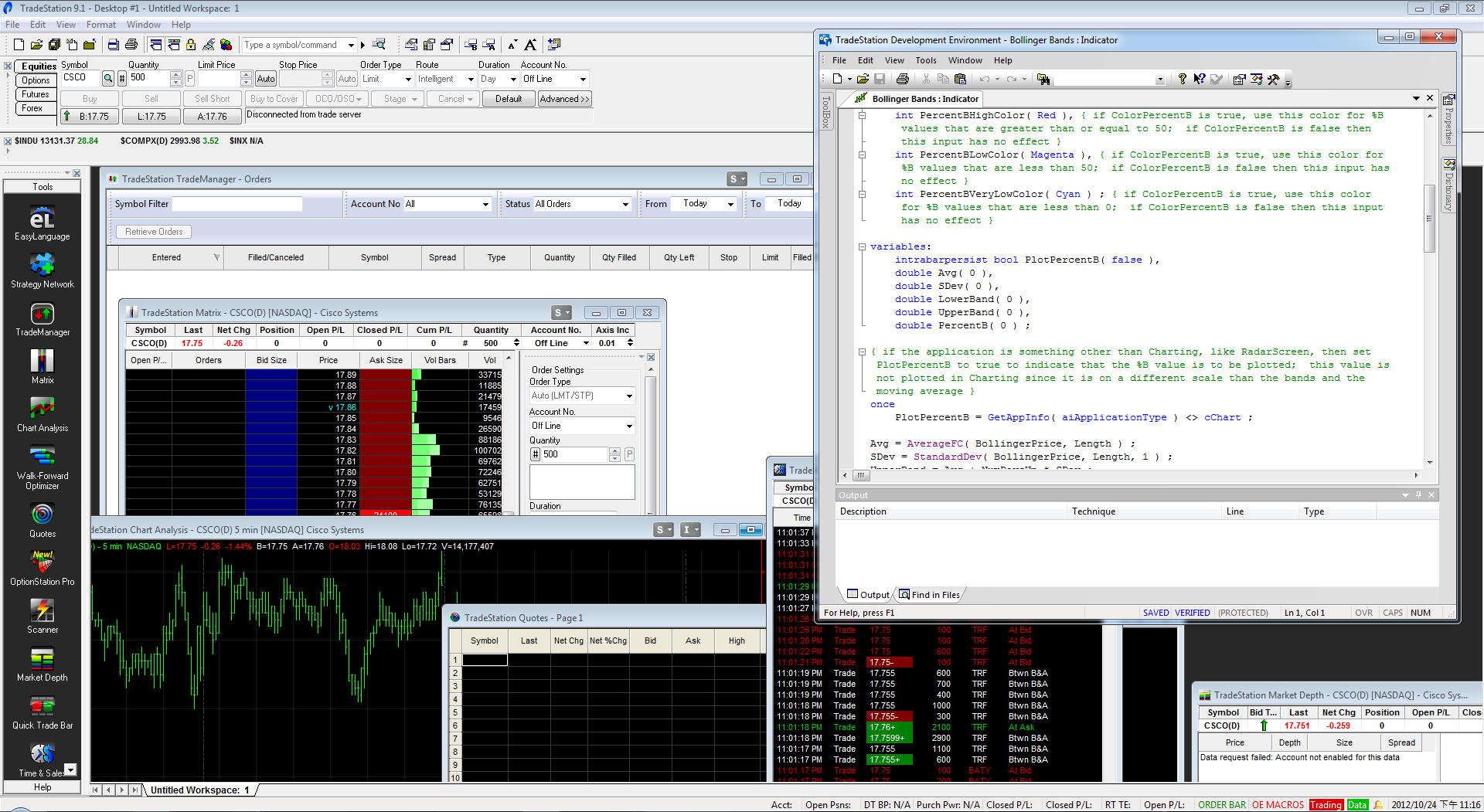The image size is (1484, 812).
Task: Switch to the Options order bar tab
Action: point(35,80)
